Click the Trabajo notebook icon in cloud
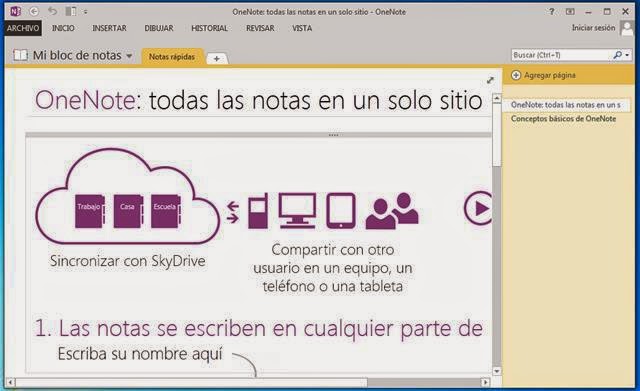Image resolution: width=640 pixels, height=391 pixels. pyautogui.click(x=89, y=211)
